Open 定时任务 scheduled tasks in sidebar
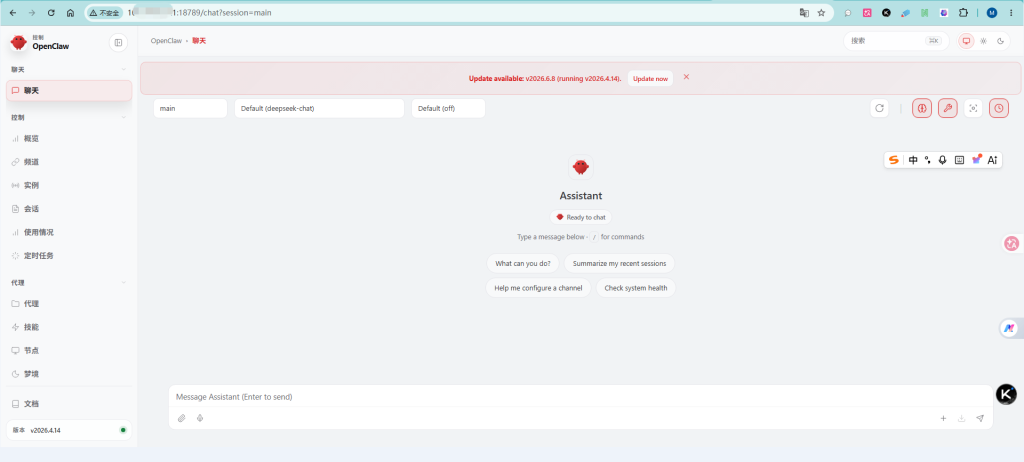The height and width of the screenshot is (462, 1024). point(69,256)
